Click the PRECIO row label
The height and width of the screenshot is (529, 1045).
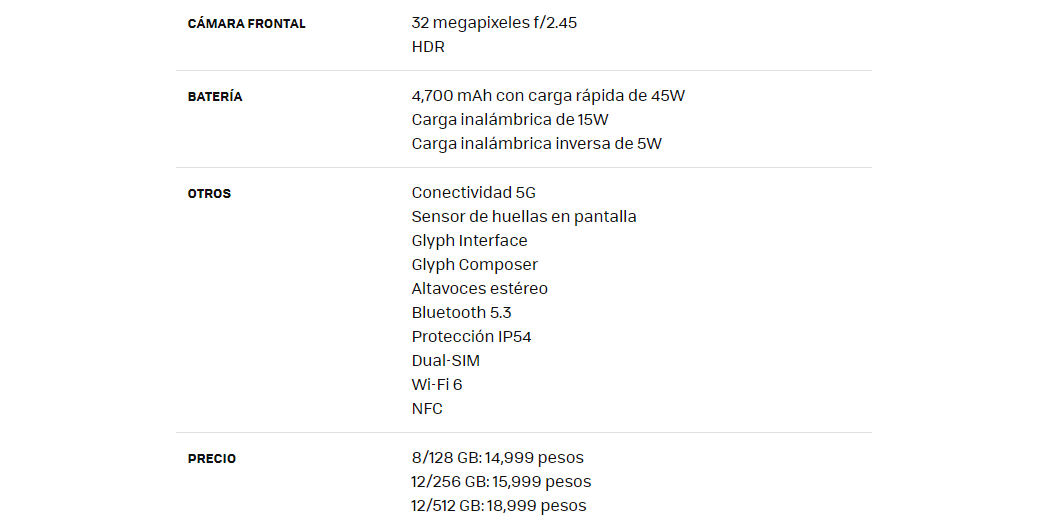tap(212, 459)
